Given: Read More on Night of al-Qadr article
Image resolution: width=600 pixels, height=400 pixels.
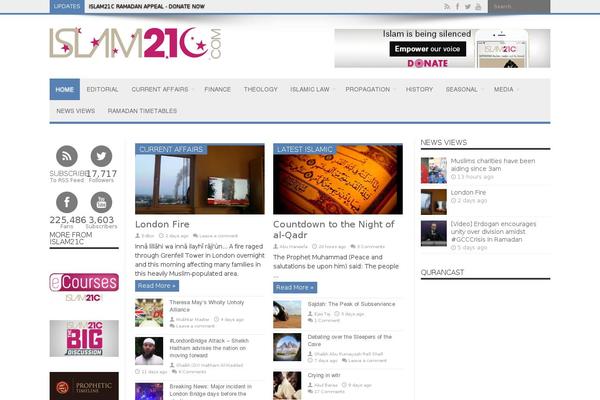Looking at the screenshot, I should (x=295, y=287).
